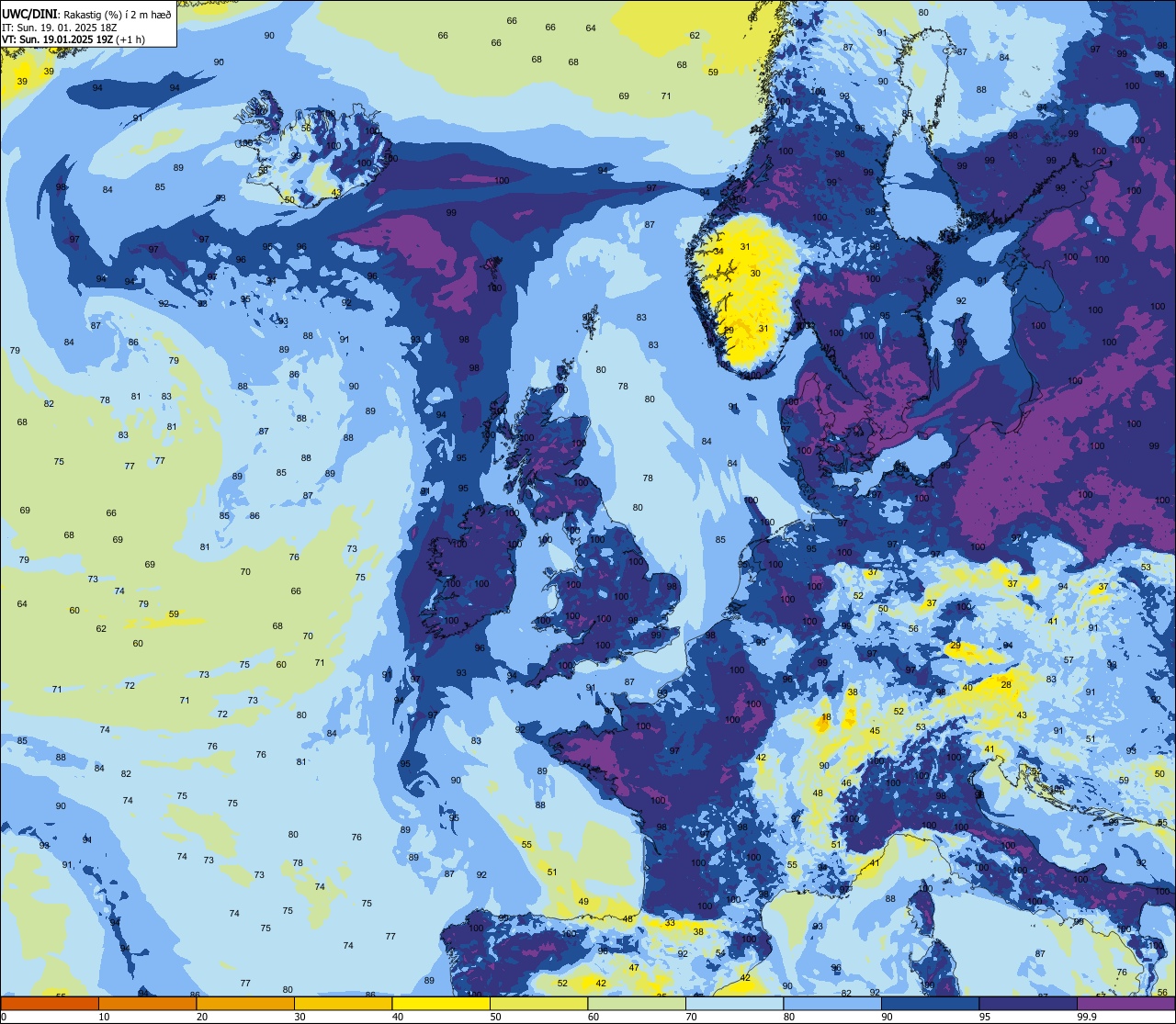Pick the 50–60 % pale yellow legend segment
This screenshot has height=1024, width=1176.
click(539, 1003)
